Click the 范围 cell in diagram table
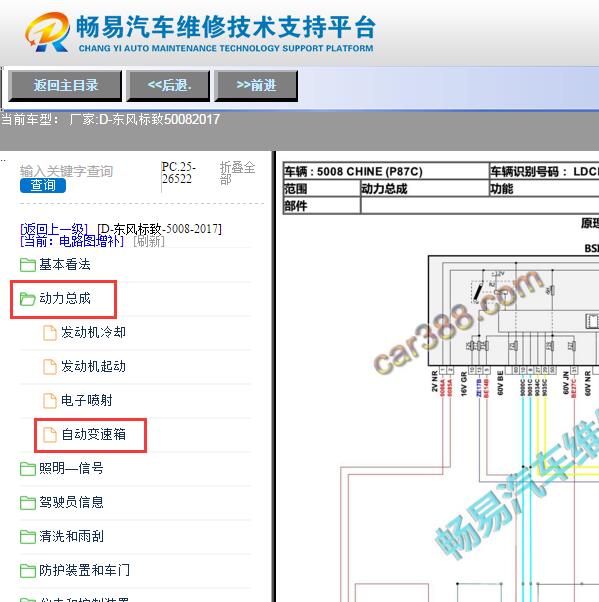This screenshot has width=599, height=602. pyautogui.click(x=321, y=189)
